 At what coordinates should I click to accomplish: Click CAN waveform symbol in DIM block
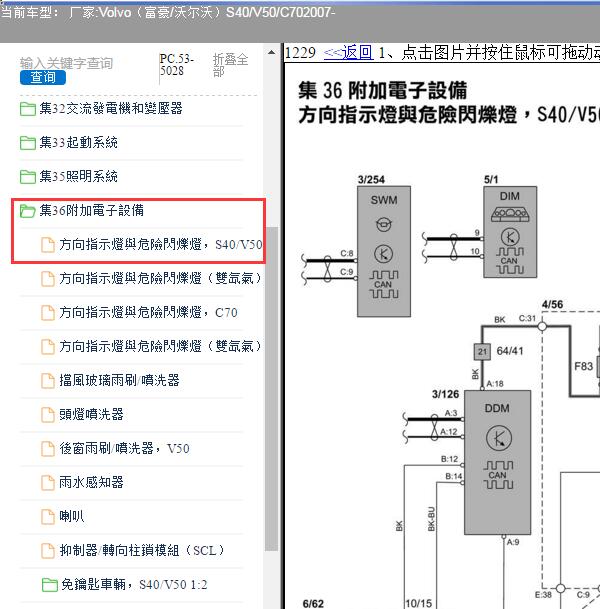[x=510, y=261]
